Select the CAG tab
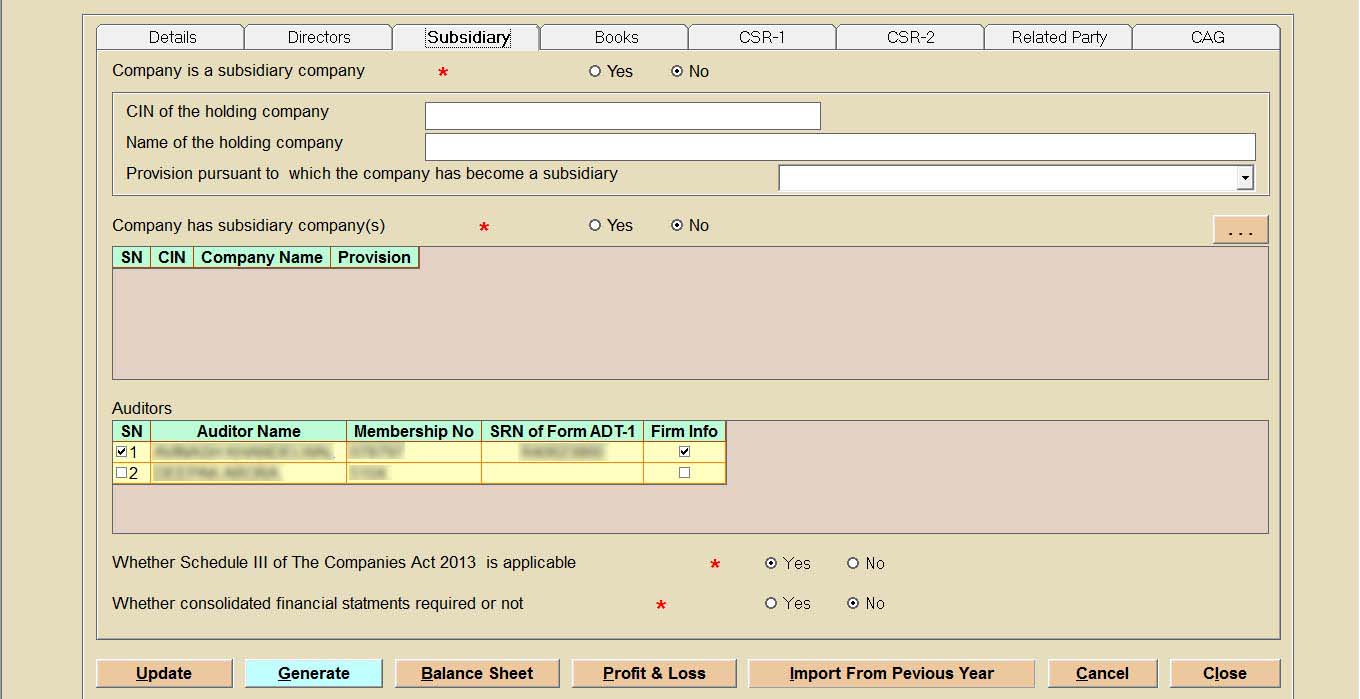The image size is (1360, 699). (1207, 37)
